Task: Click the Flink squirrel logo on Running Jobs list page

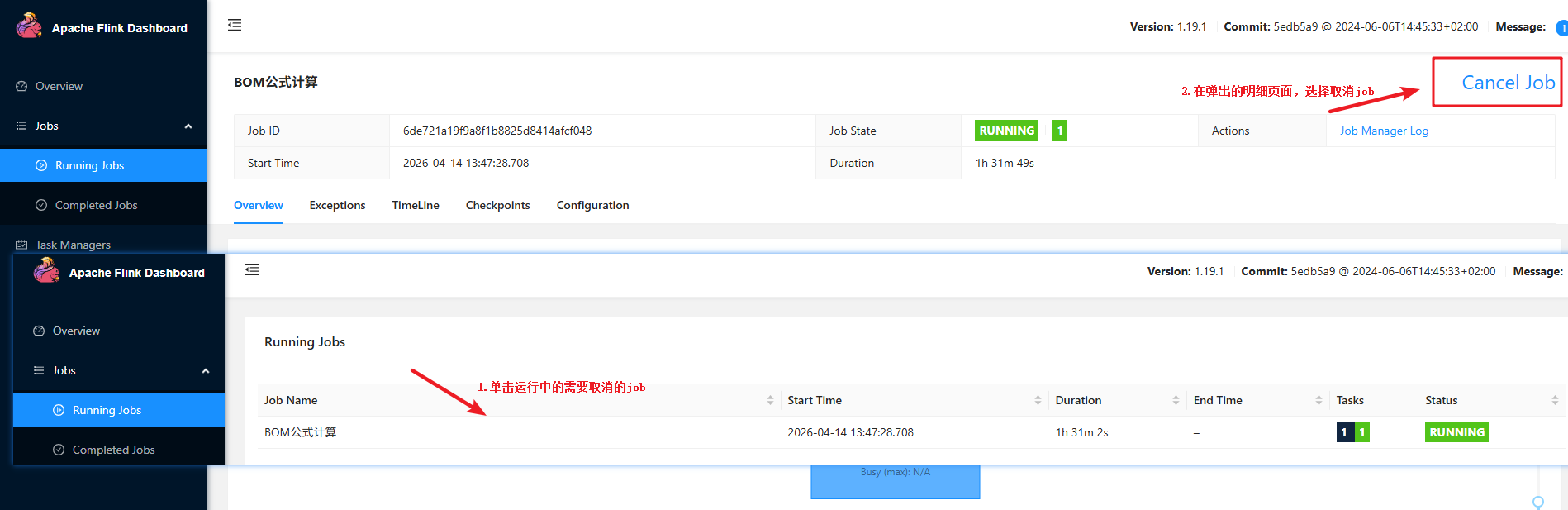Action: click(x=46, y=270)
